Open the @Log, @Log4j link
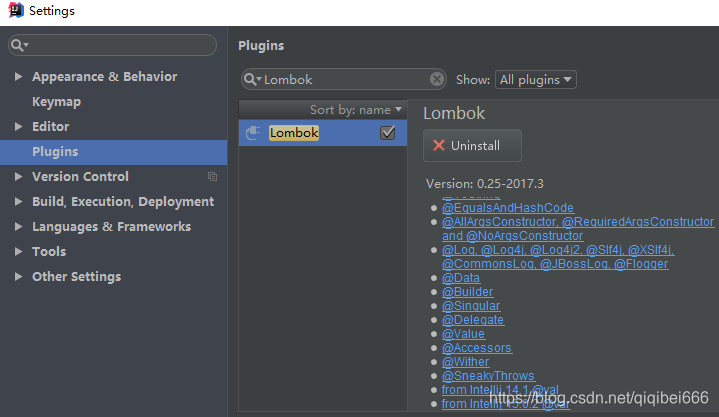The height and width of the screenshot is (417, 719). coord(558,257)
